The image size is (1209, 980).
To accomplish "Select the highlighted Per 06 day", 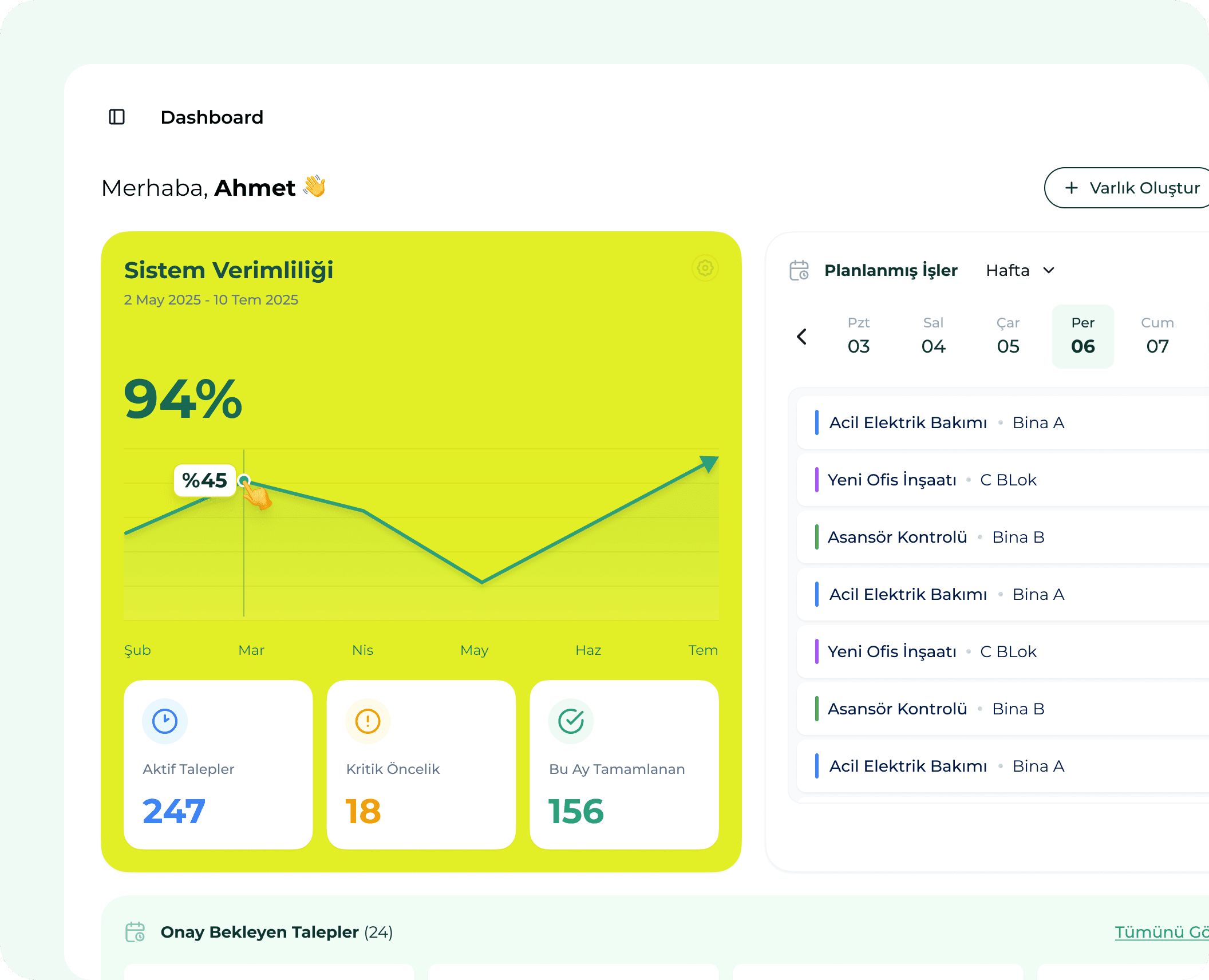I will (1082, 336).
